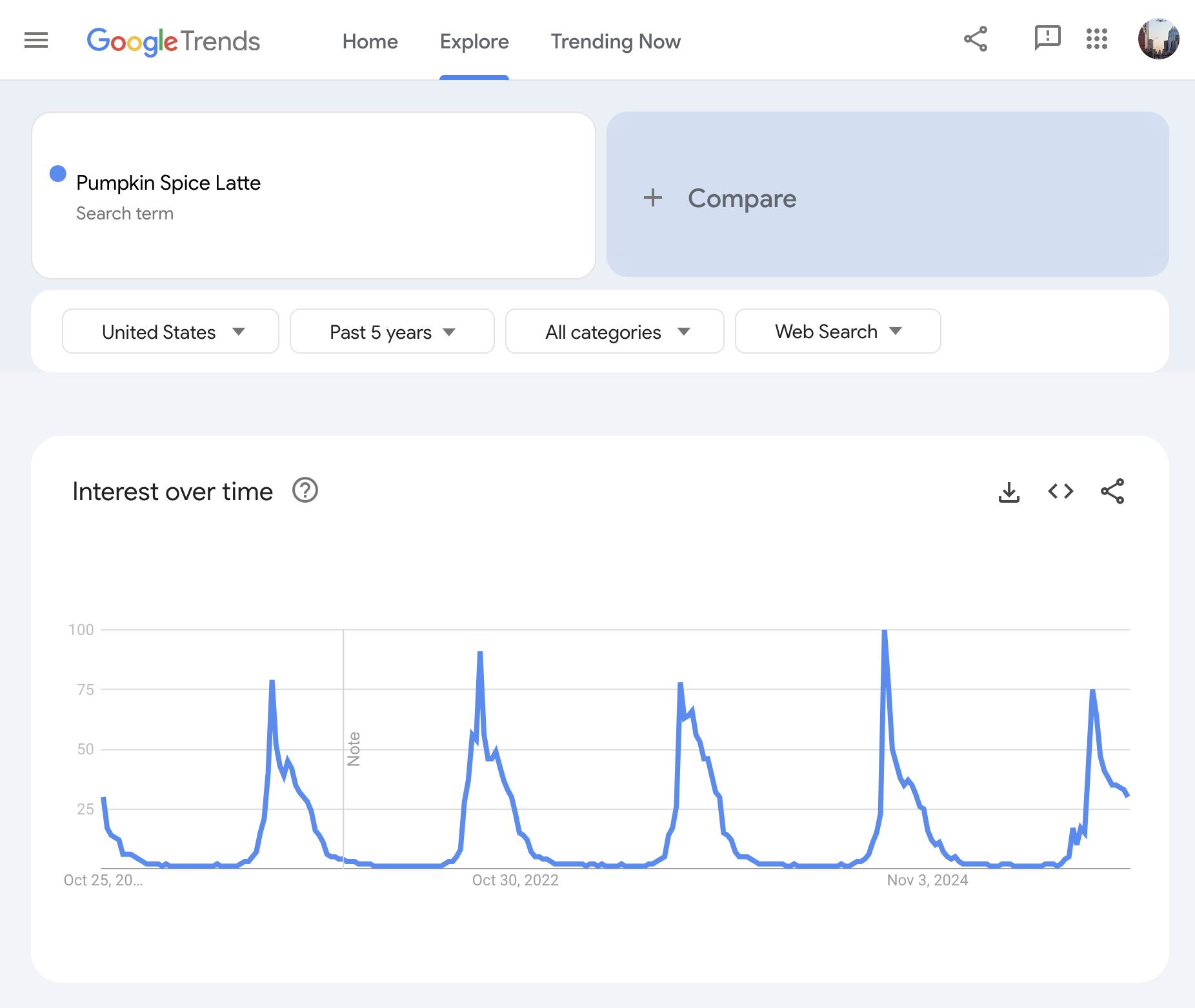Share the Interest over time chart

(1112, 492)
